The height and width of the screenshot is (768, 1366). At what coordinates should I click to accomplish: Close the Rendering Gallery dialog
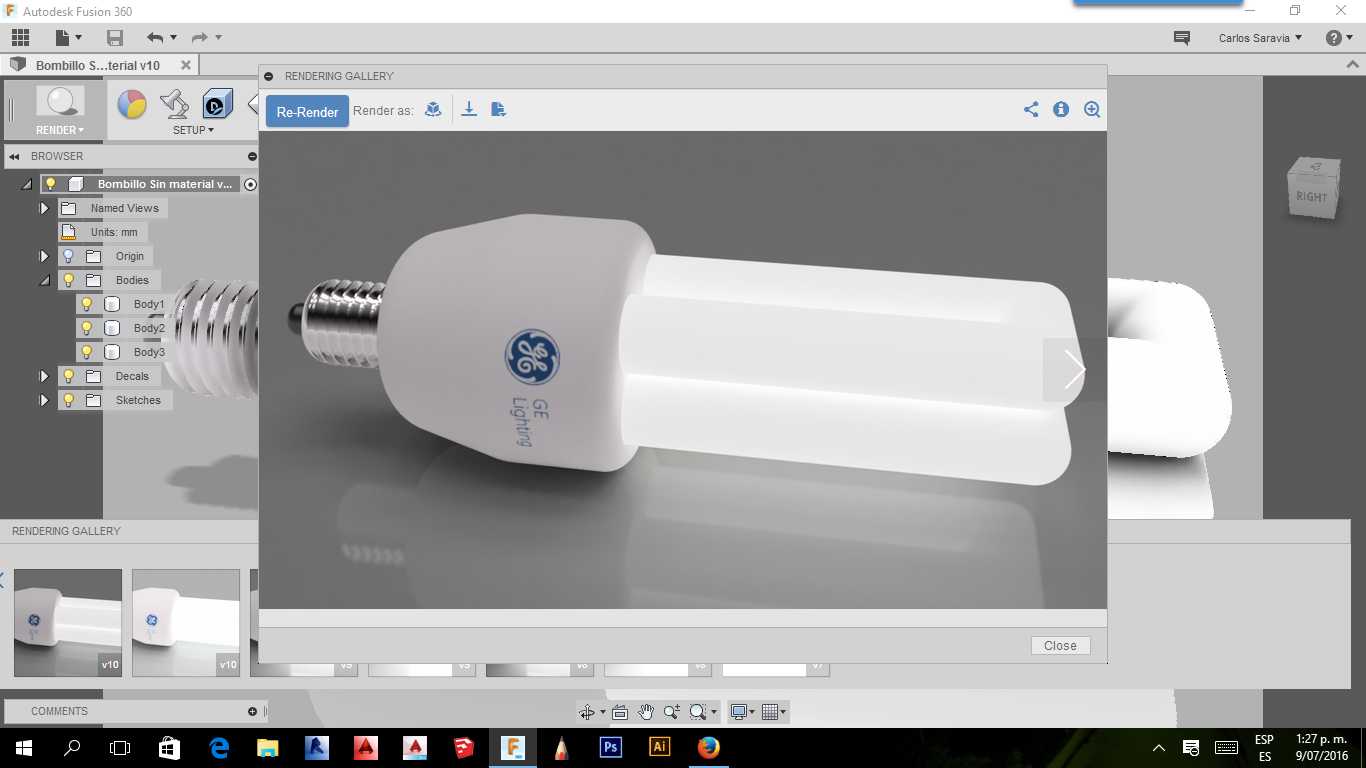point(1060,646)
